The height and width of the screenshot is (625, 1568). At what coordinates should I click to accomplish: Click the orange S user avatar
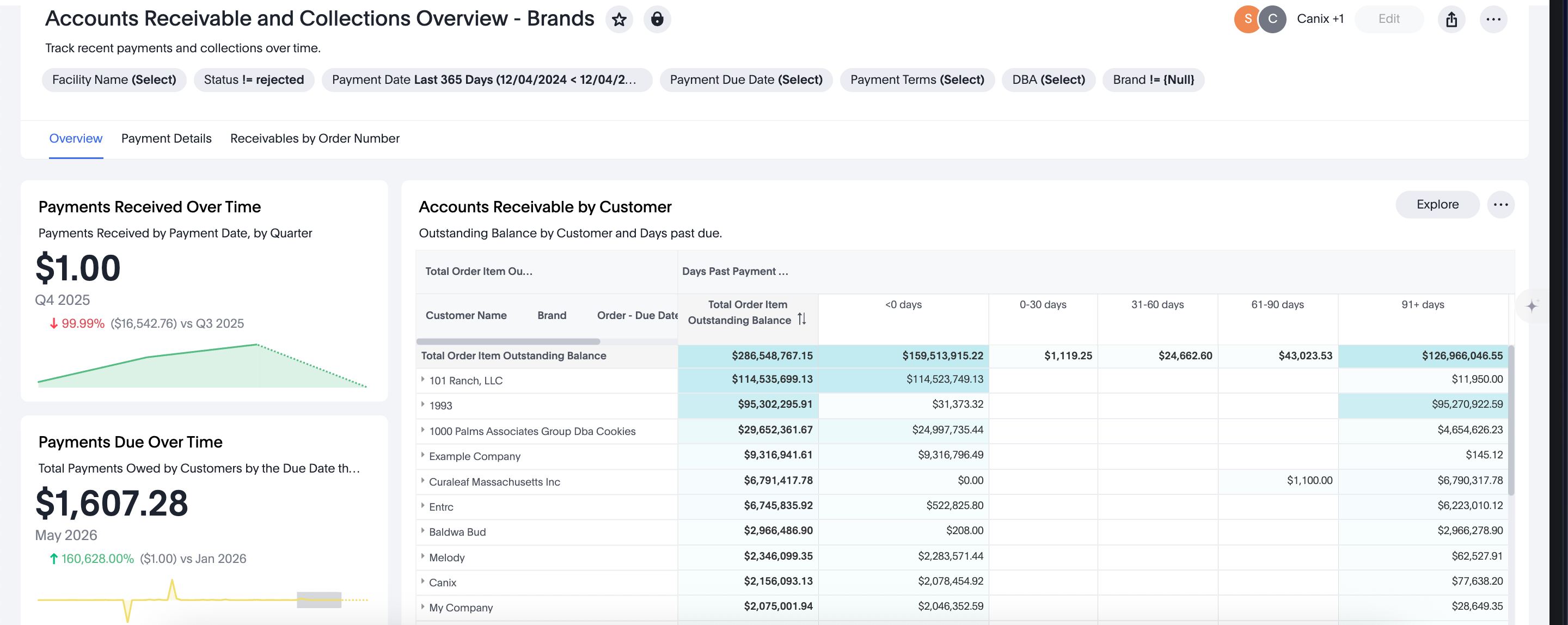(x=1247, y=20)
